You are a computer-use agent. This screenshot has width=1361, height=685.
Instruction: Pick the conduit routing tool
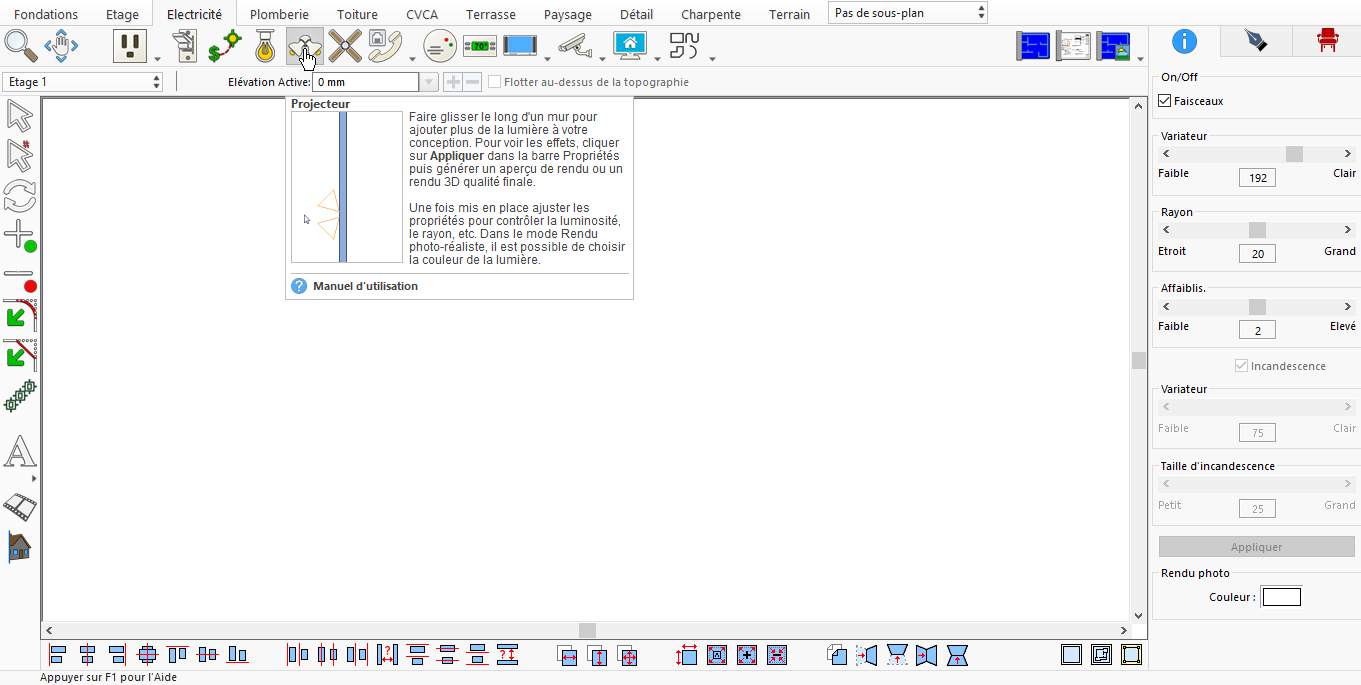[685, 45]
